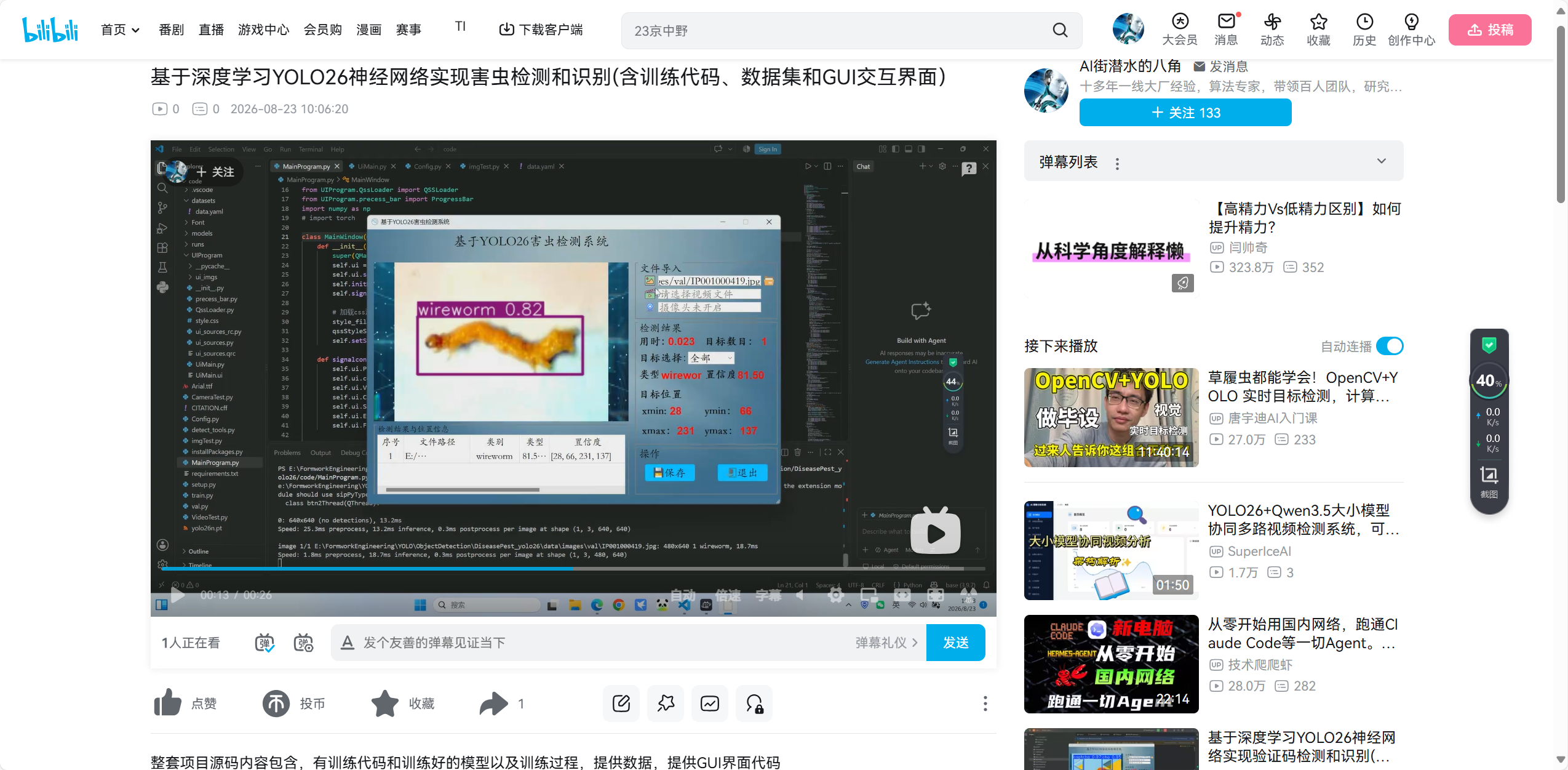
Task: Click the user avatar in the header
Action: [x=1128, y=28]
